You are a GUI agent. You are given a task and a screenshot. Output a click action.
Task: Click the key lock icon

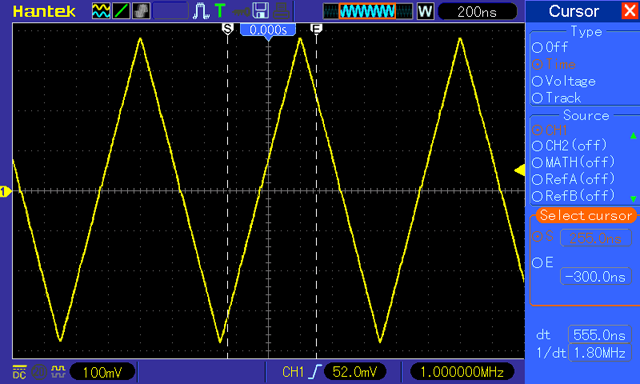coord(241,11)
